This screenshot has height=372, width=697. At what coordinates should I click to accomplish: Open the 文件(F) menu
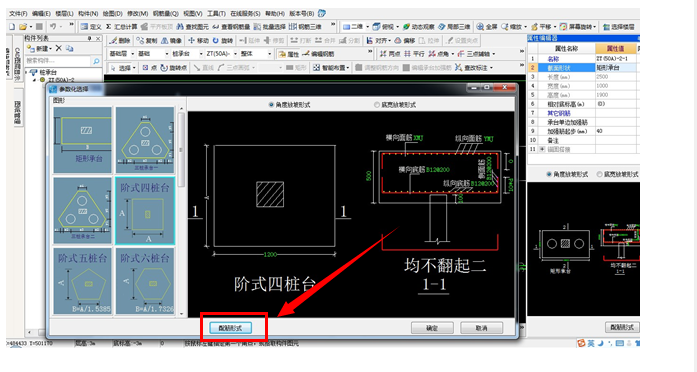pyautogui.click(x=18, y=13)
